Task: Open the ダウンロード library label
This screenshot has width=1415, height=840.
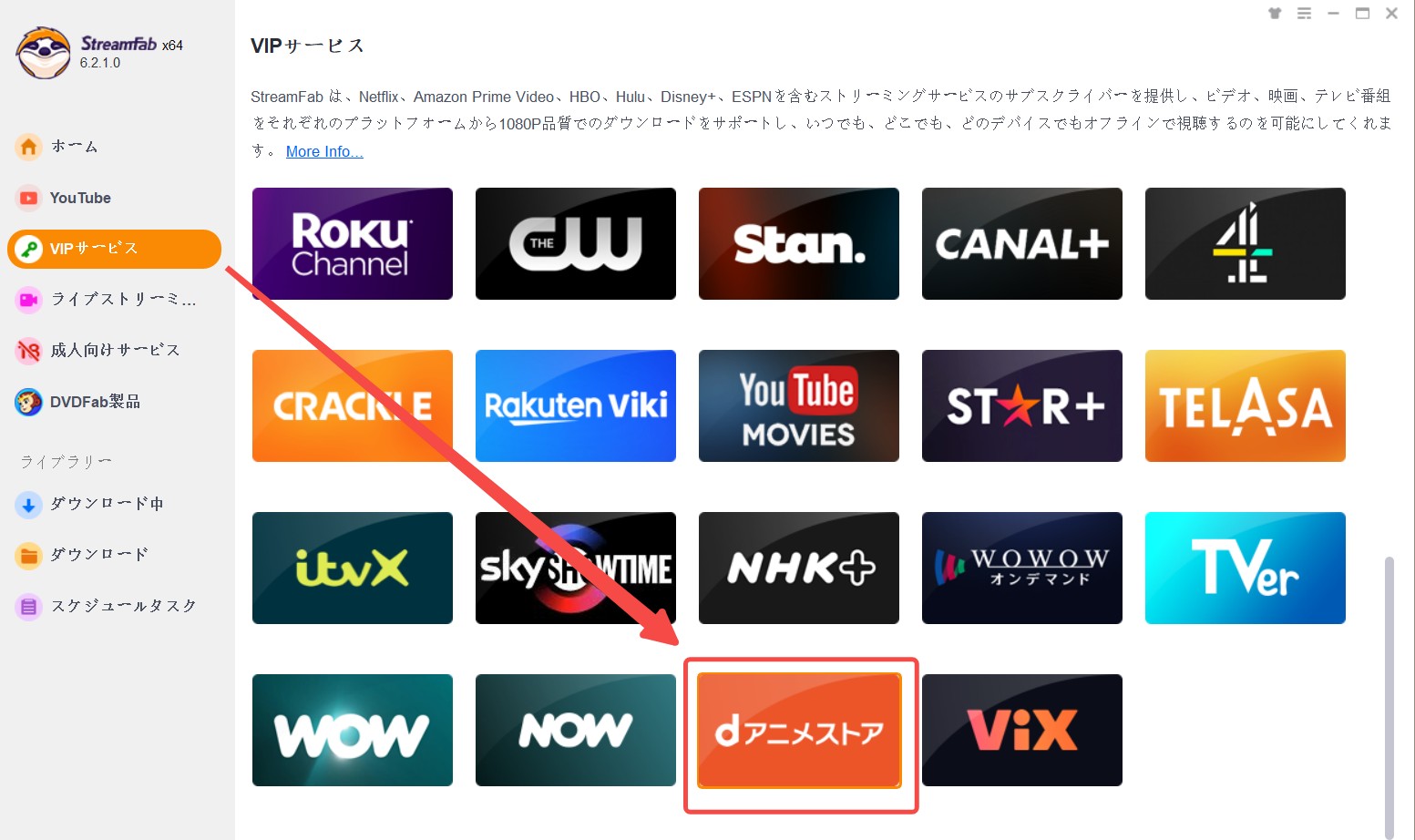Action: click(x=98, y=555)
